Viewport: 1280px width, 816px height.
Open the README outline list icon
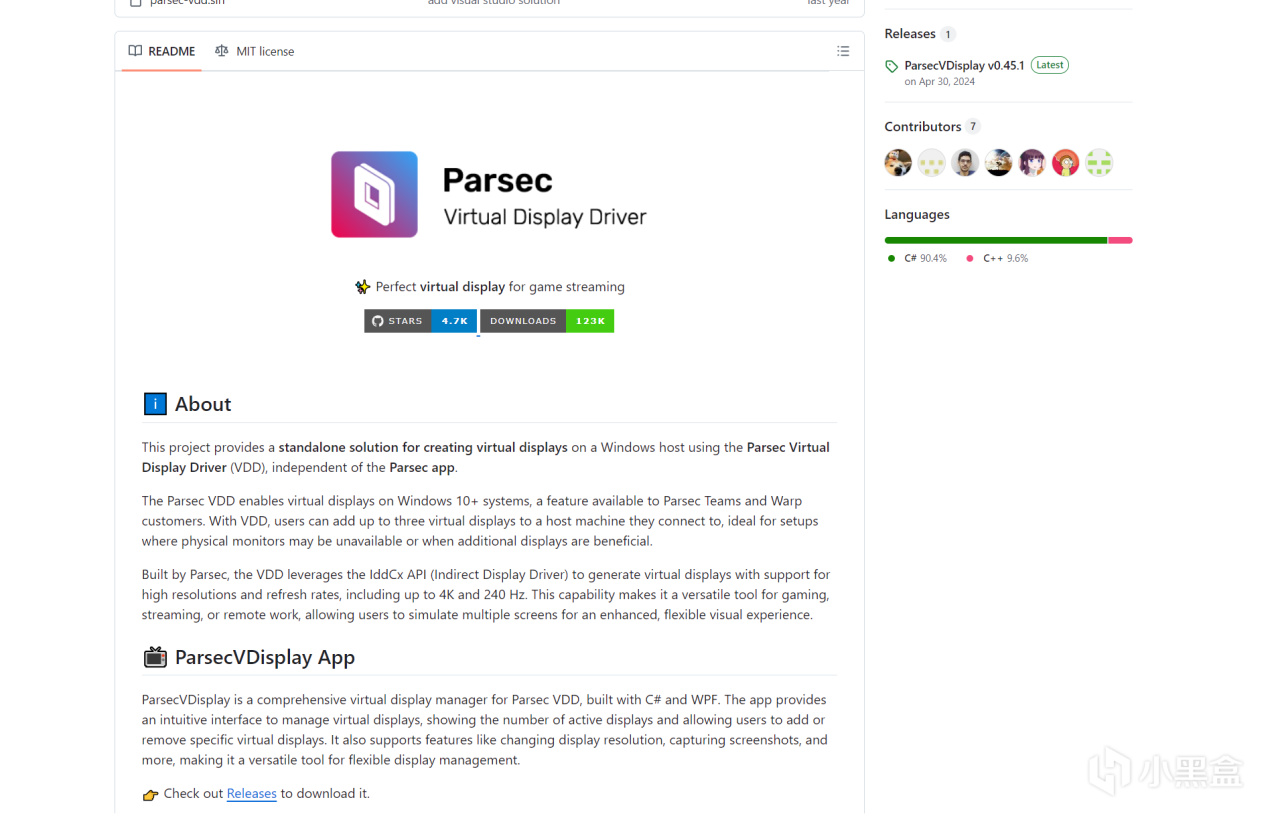pos(843,51)
